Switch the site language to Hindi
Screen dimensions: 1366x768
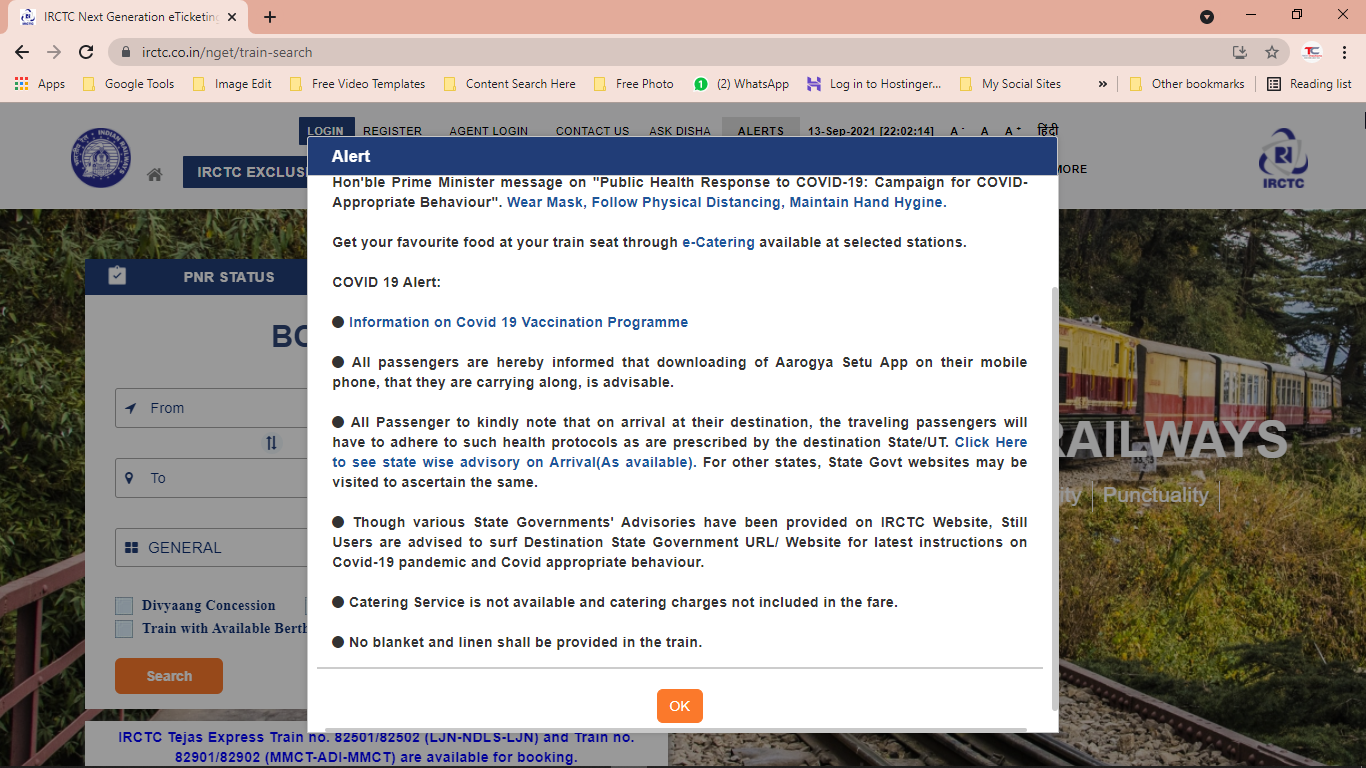coord(1048,131)
